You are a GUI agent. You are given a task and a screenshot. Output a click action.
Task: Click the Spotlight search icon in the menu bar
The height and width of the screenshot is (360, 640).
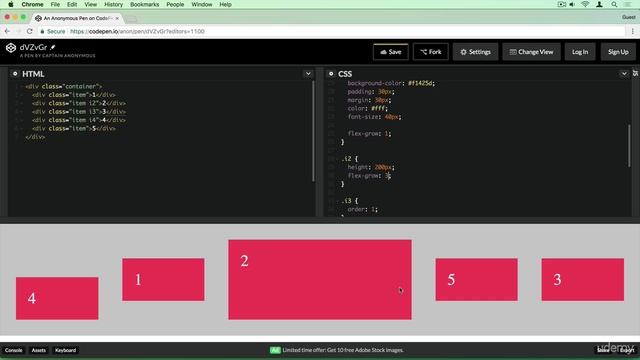click(614, 4)
